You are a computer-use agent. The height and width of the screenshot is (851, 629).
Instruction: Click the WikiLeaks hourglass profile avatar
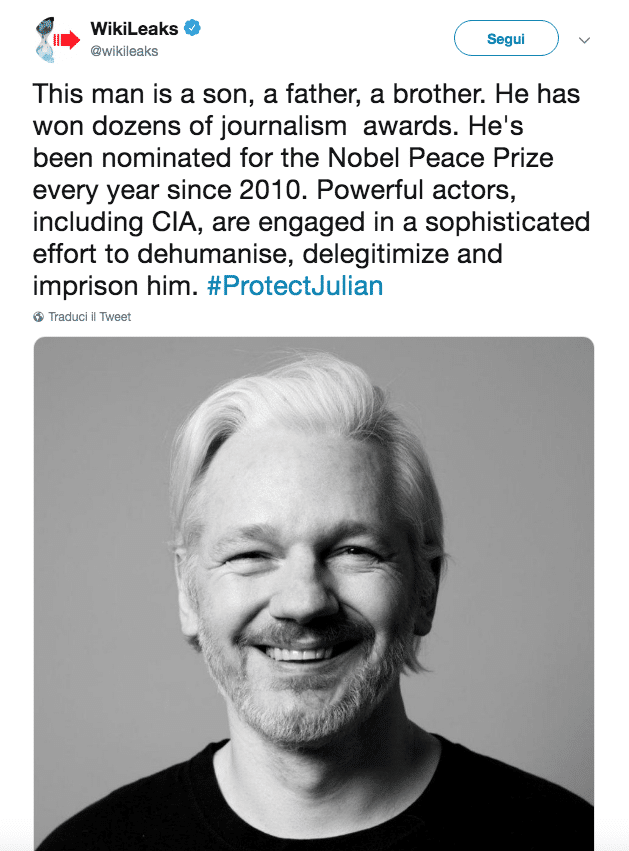click(x=51, y=39)
